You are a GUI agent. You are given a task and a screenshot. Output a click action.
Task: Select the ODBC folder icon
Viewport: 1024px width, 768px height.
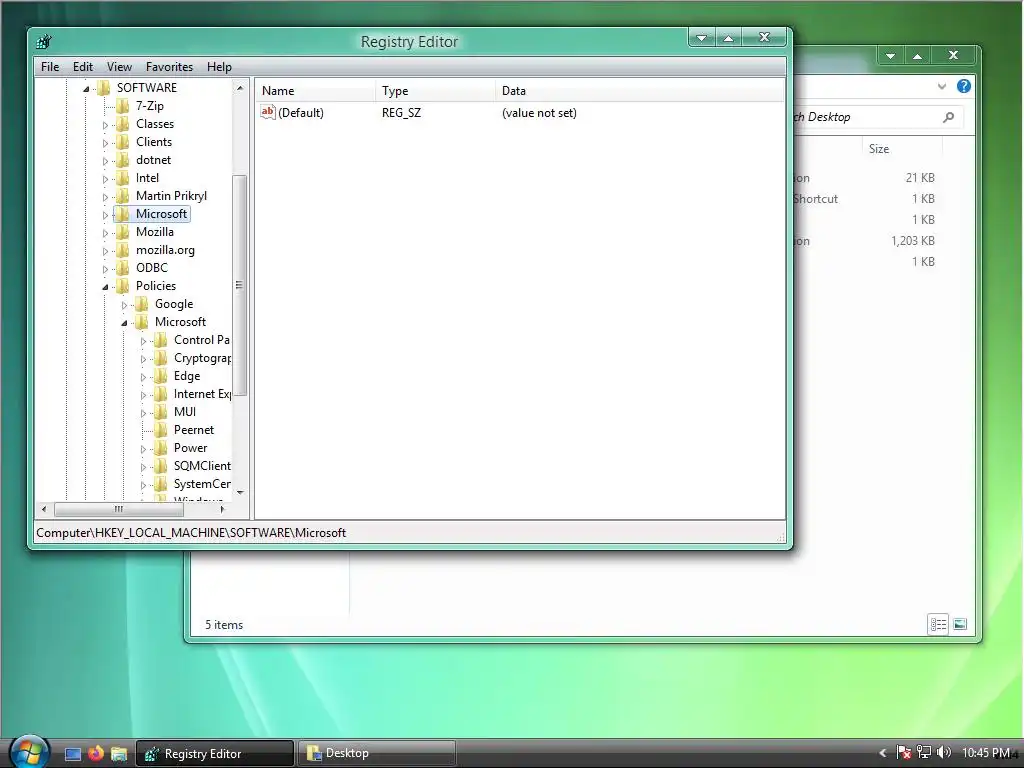point(122,268)
